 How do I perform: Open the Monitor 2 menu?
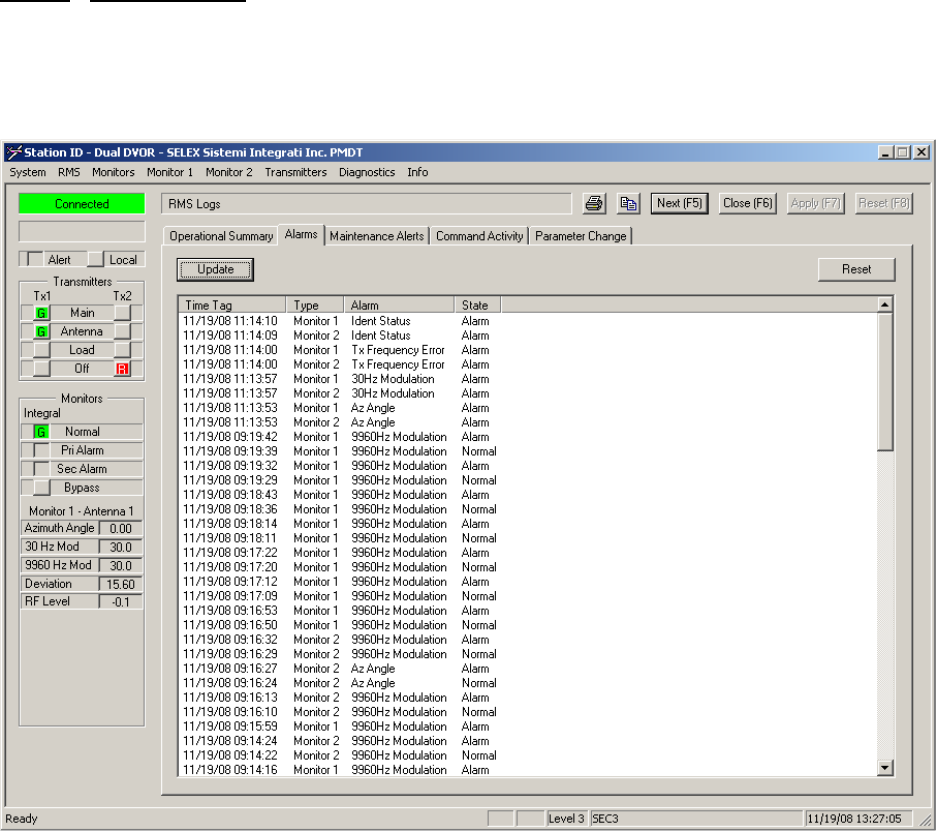pos(229,173)
